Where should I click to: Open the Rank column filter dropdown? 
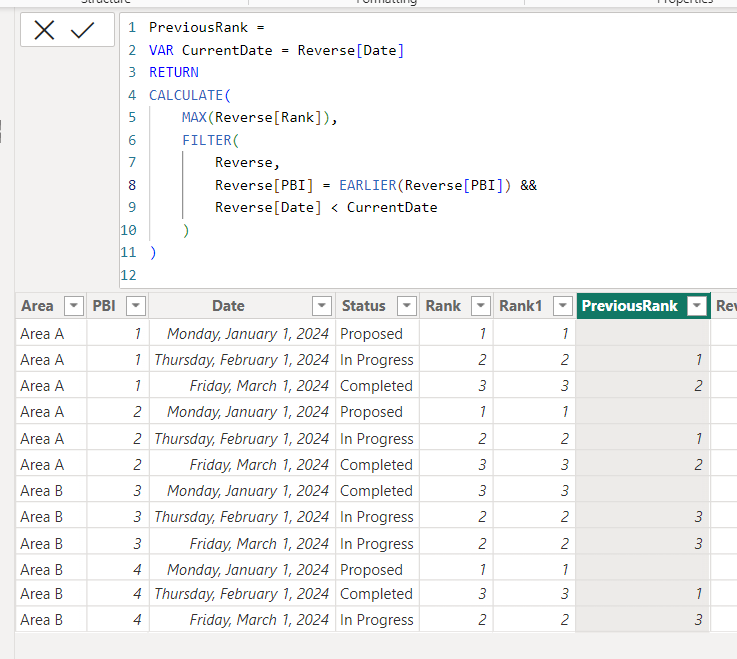coord(481,306)
